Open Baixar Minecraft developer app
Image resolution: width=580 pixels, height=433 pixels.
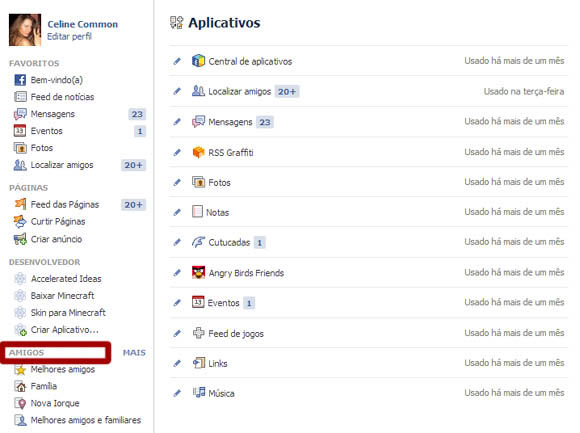coord(63,296)
